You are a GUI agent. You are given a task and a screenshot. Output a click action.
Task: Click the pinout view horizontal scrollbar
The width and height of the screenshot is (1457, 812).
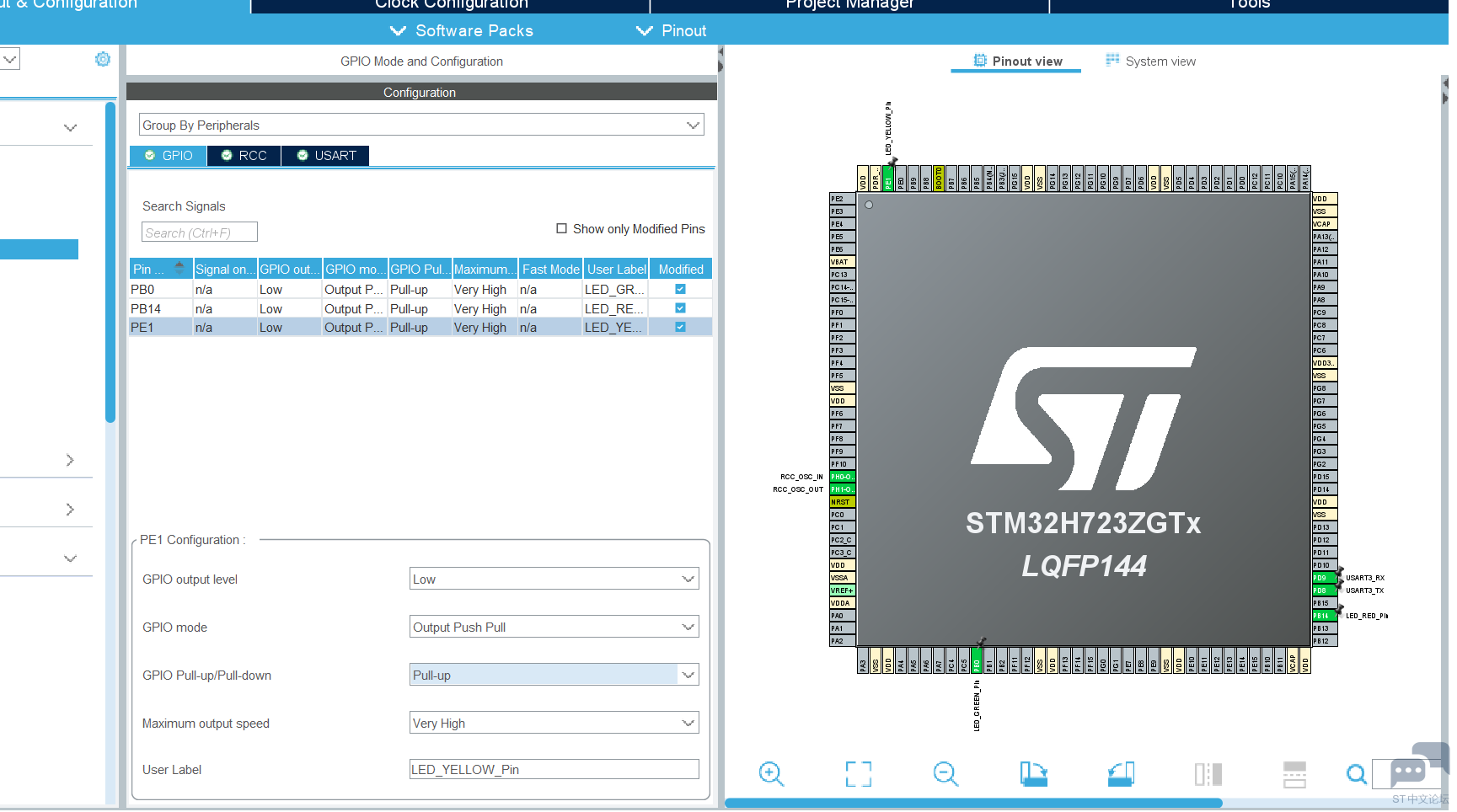pos(973,803)
